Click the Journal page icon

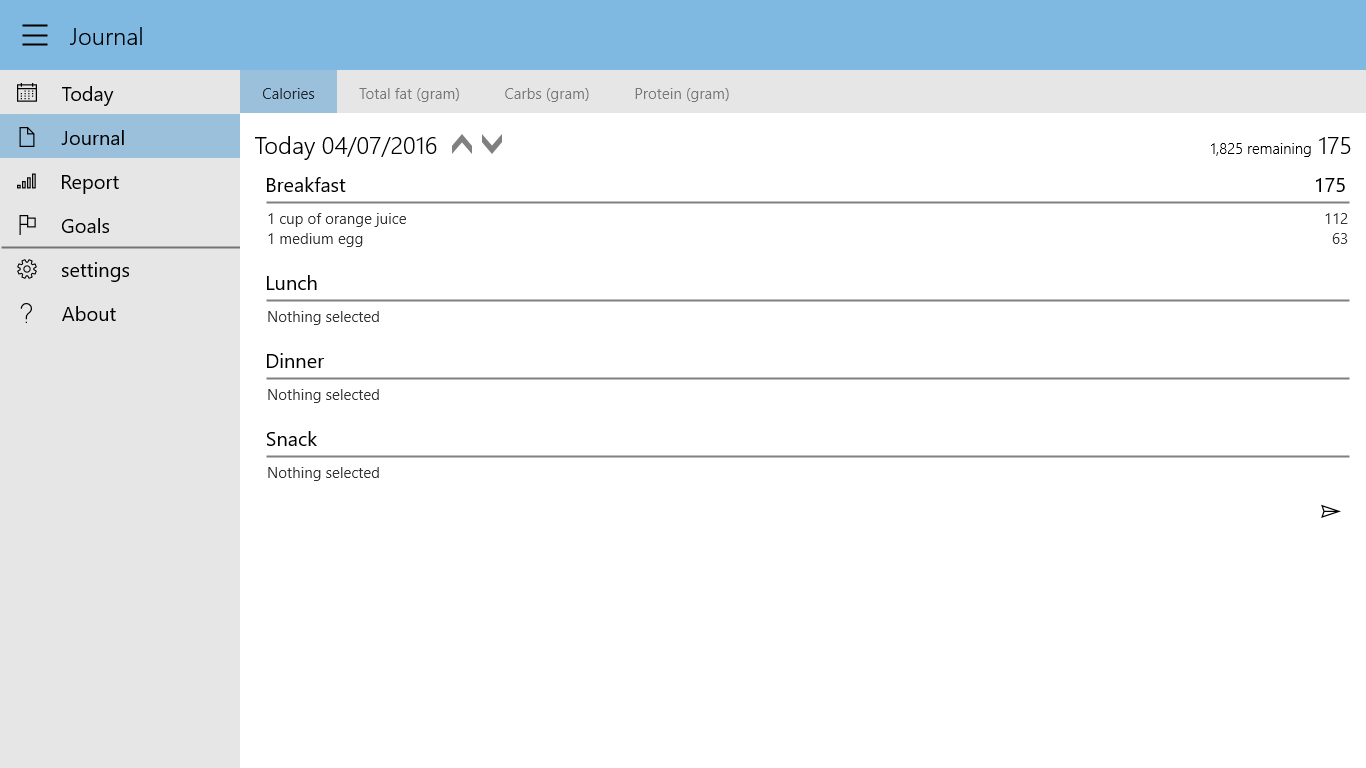(27, 138)
